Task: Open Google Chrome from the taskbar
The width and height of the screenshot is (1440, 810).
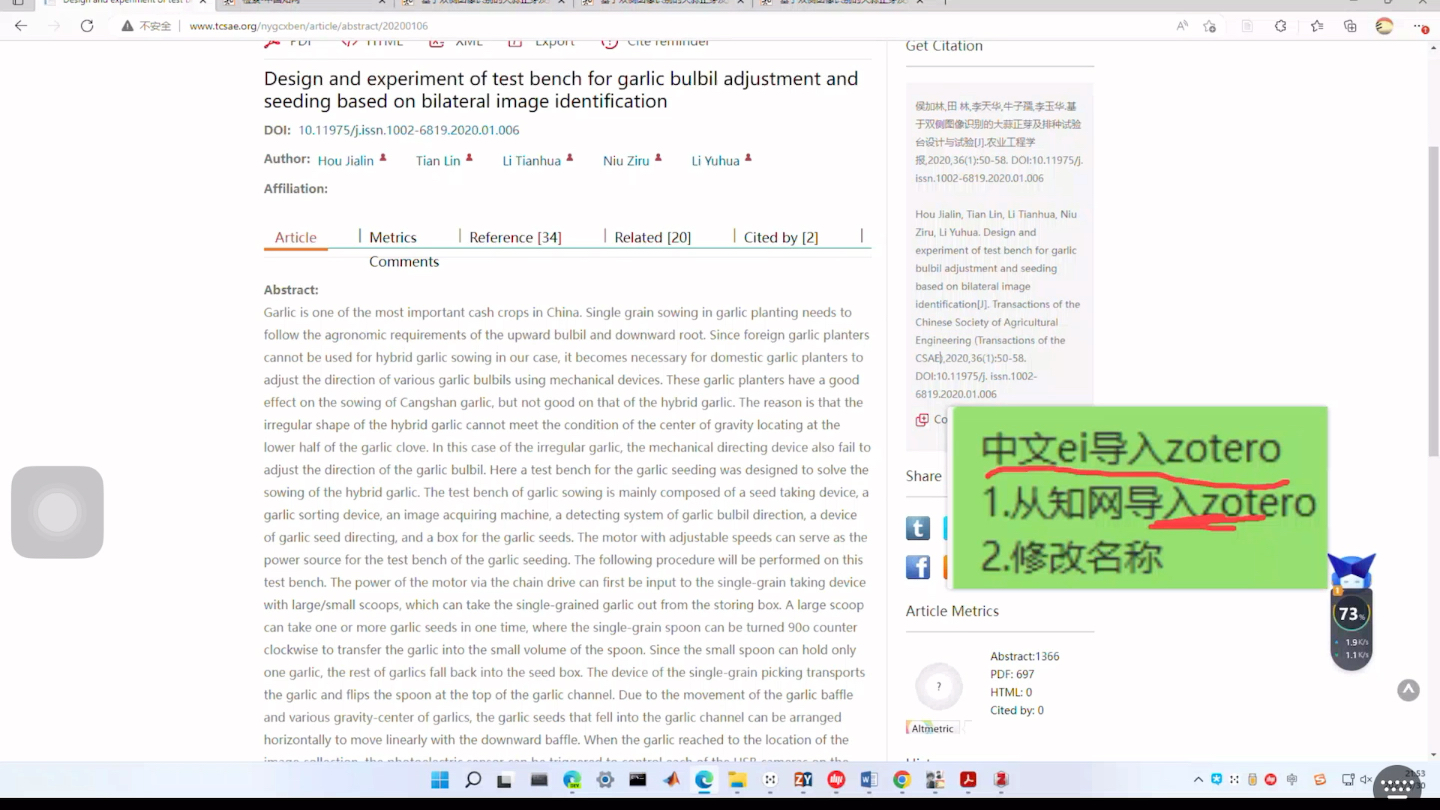Action: (902, 780)
